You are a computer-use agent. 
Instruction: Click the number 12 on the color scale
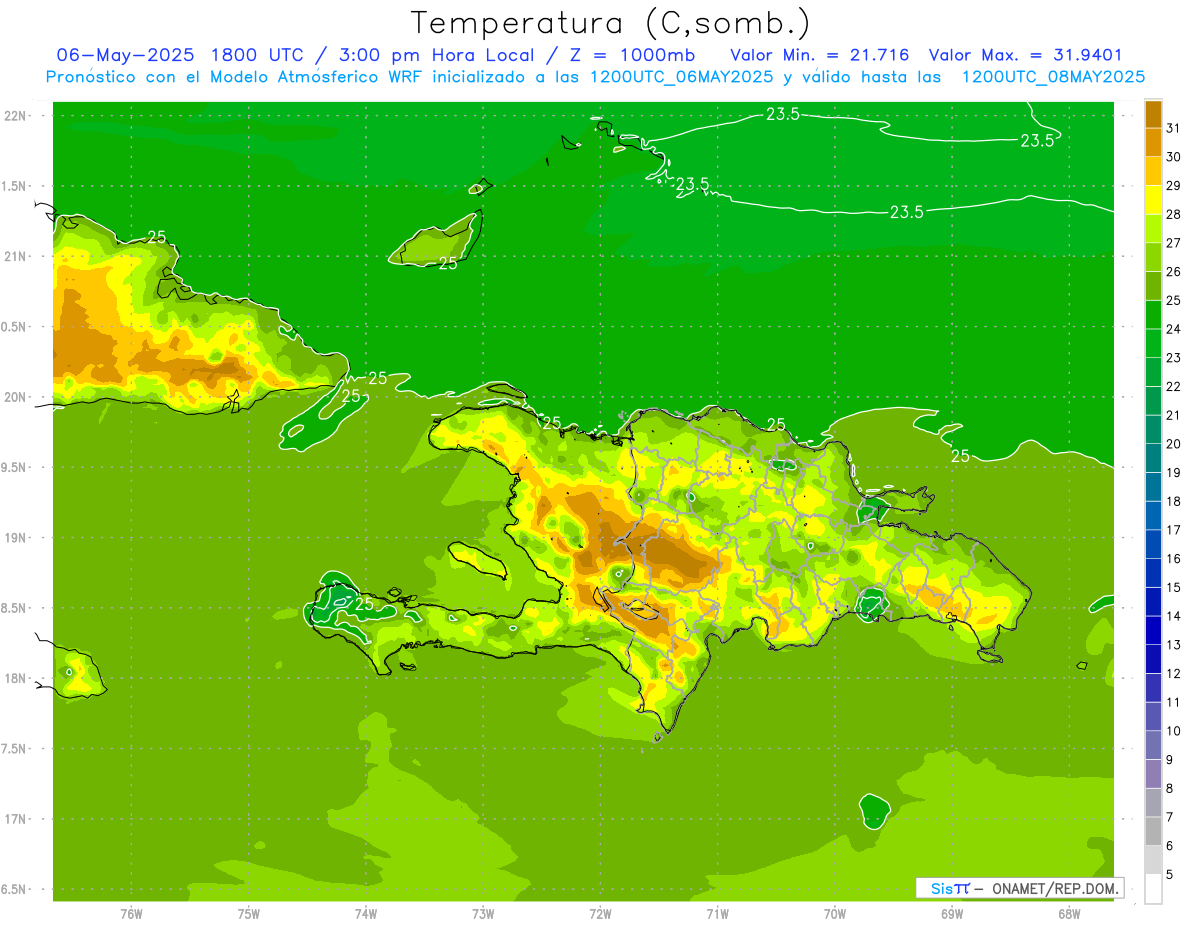[1173, 674]
